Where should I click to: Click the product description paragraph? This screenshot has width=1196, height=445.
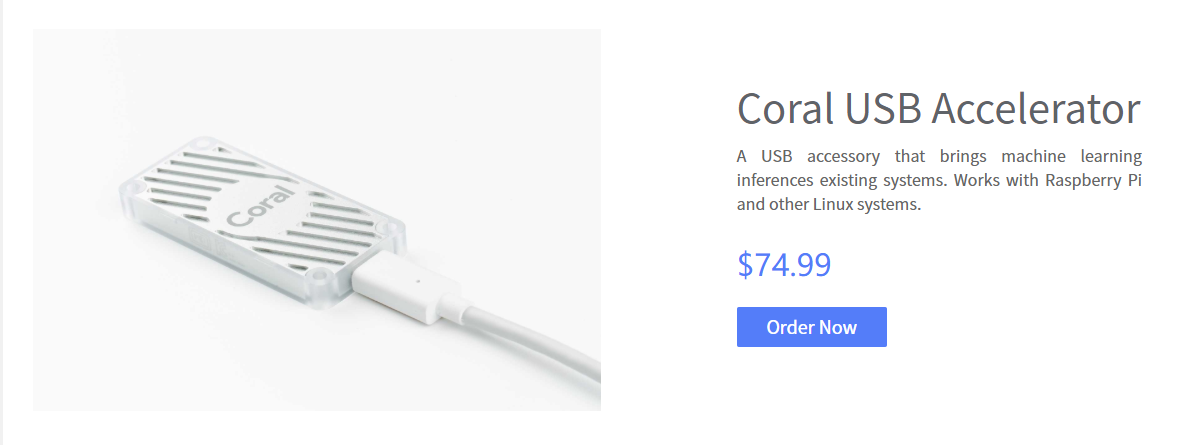coord(939,181)
